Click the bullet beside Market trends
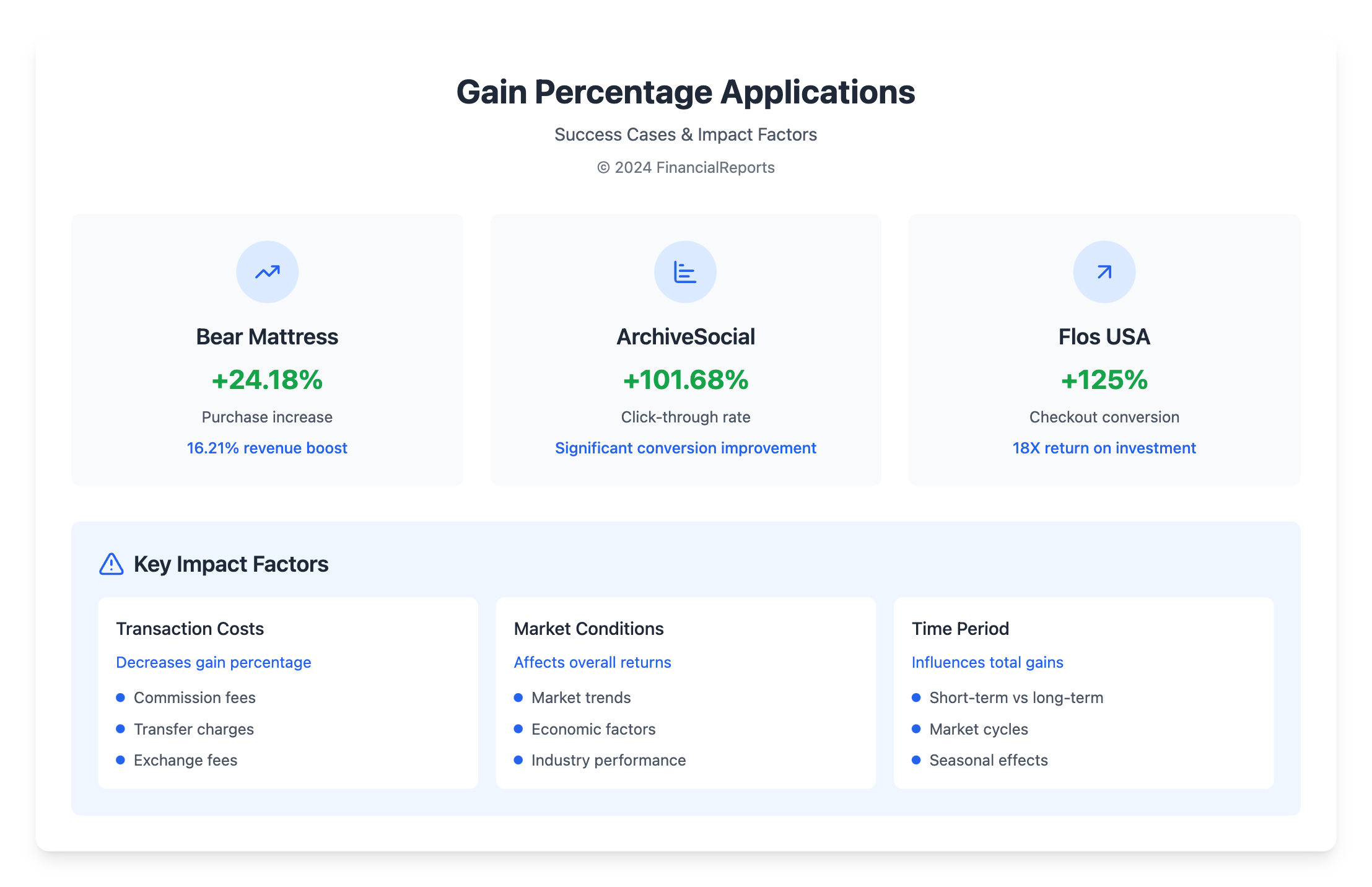 518,697
